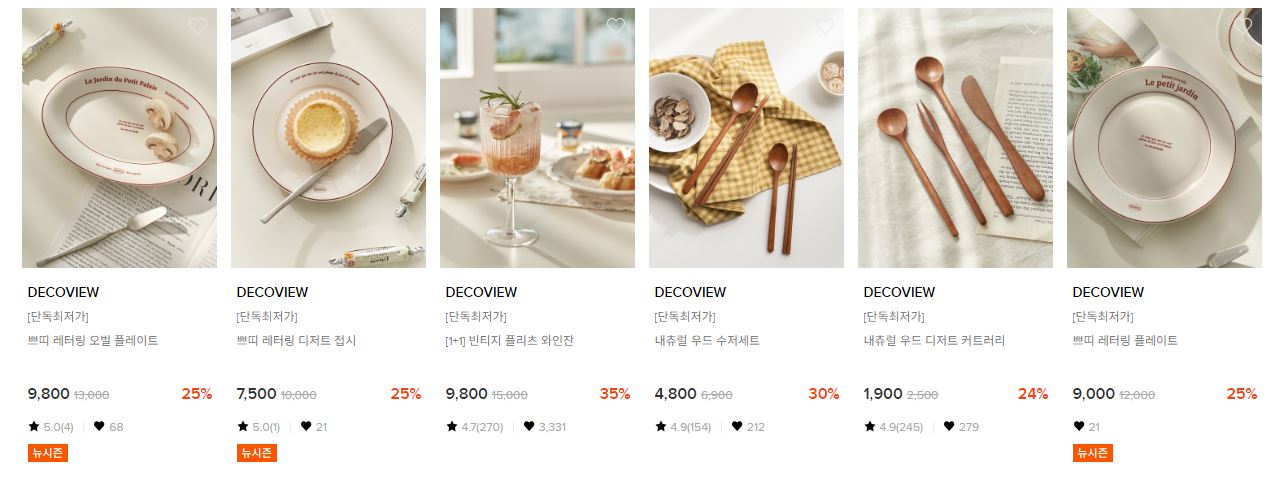Click heart on dessert cutlery photo

tap(1034, 27)
